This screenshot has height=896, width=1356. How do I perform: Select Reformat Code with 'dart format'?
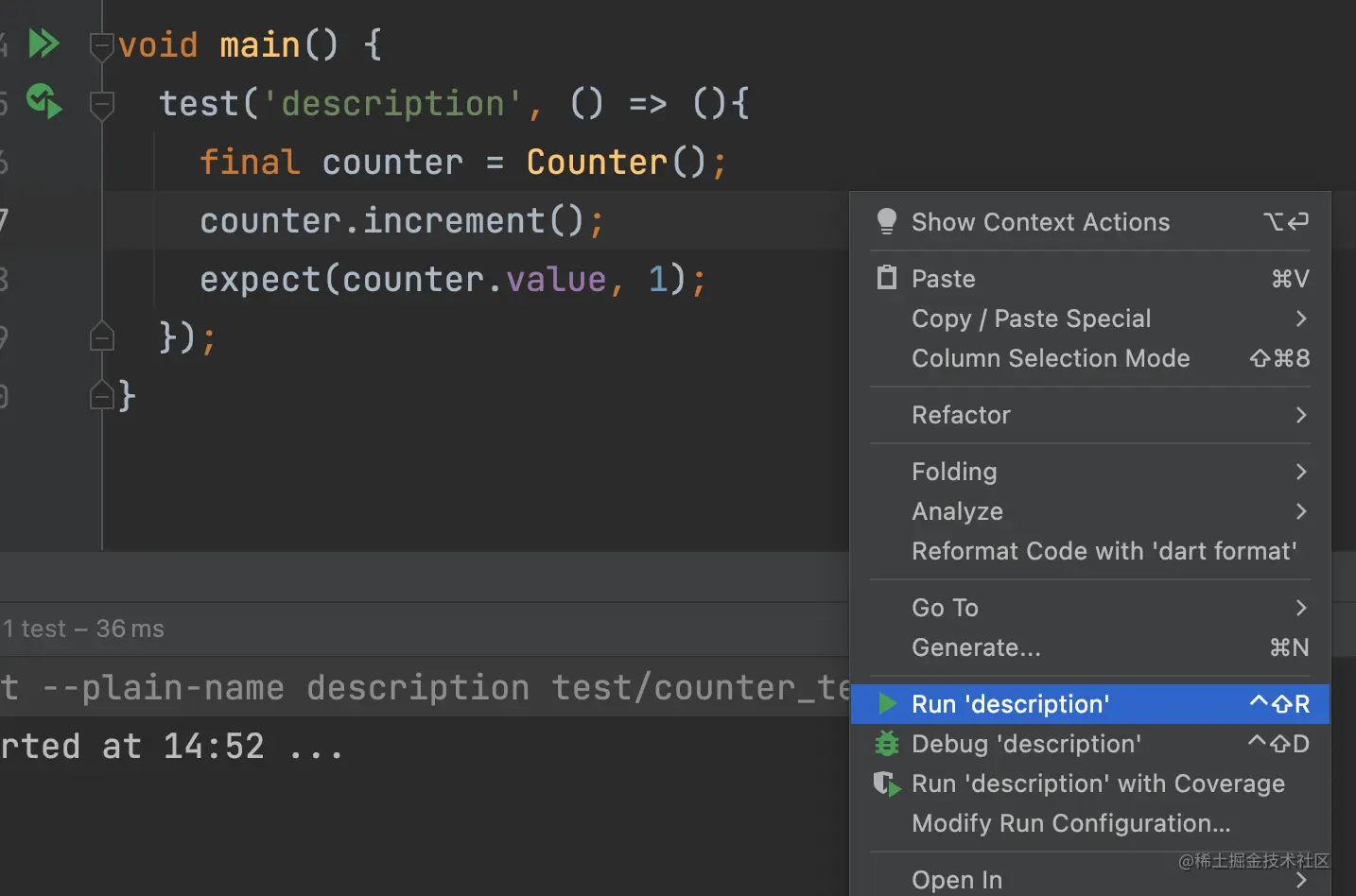coord(1104,551)
